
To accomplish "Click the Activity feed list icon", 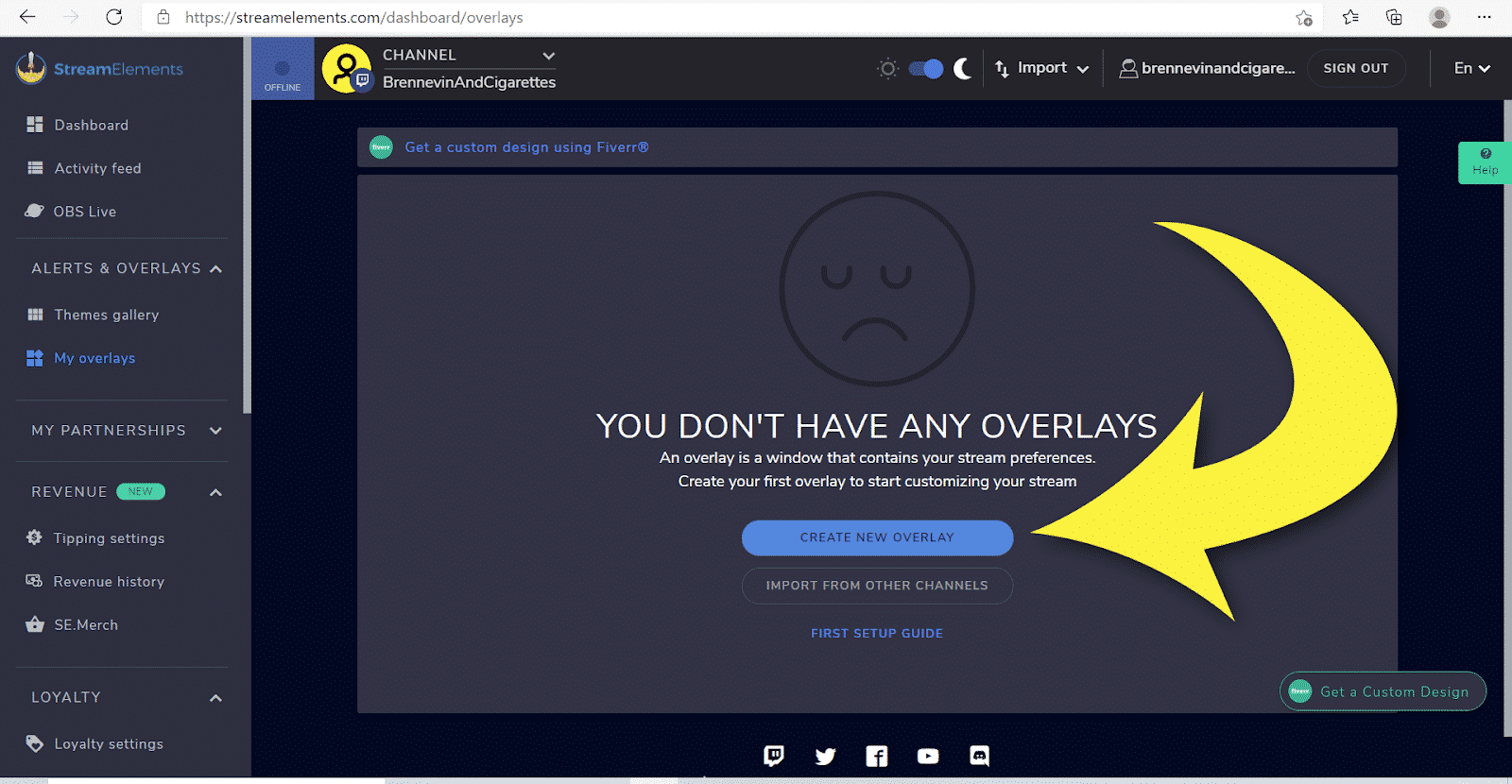I will pyautogui.click(x=35, y=168).
